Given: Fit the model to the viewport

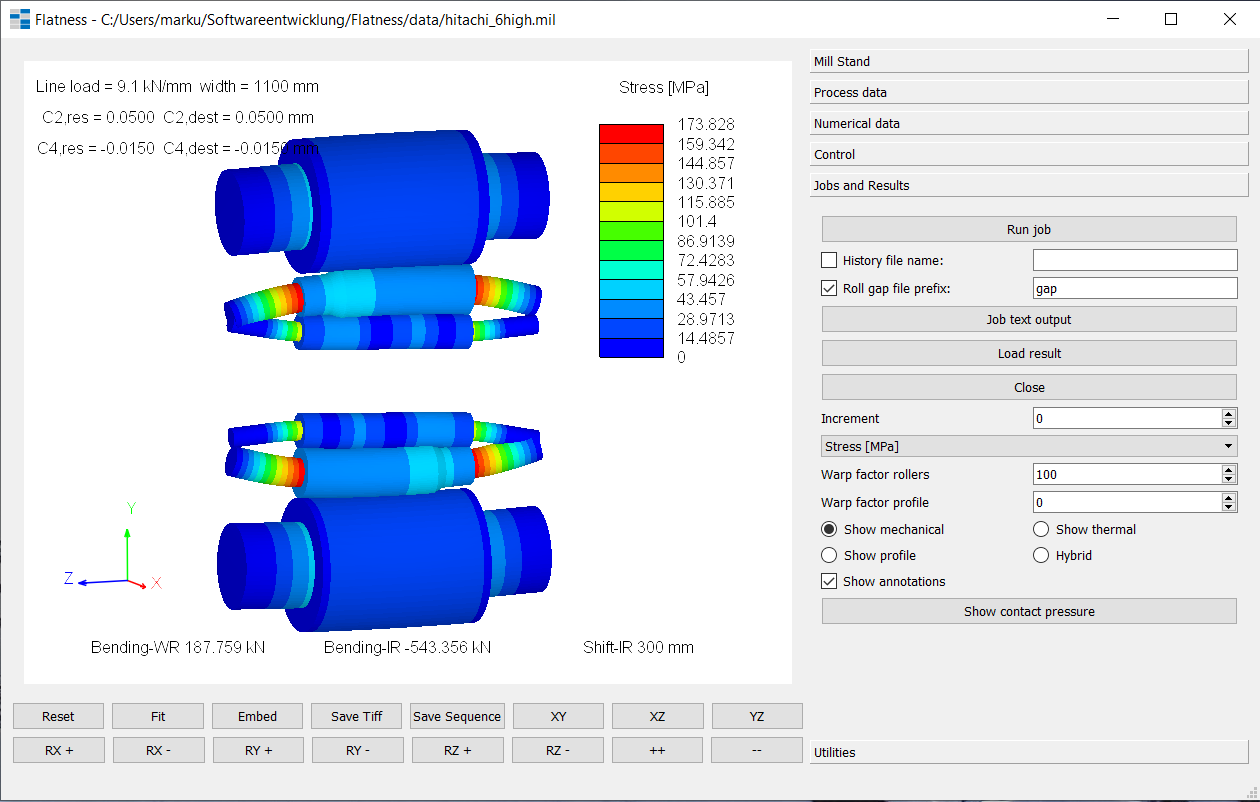Looking at the screenshot, I should pos(156,716).
